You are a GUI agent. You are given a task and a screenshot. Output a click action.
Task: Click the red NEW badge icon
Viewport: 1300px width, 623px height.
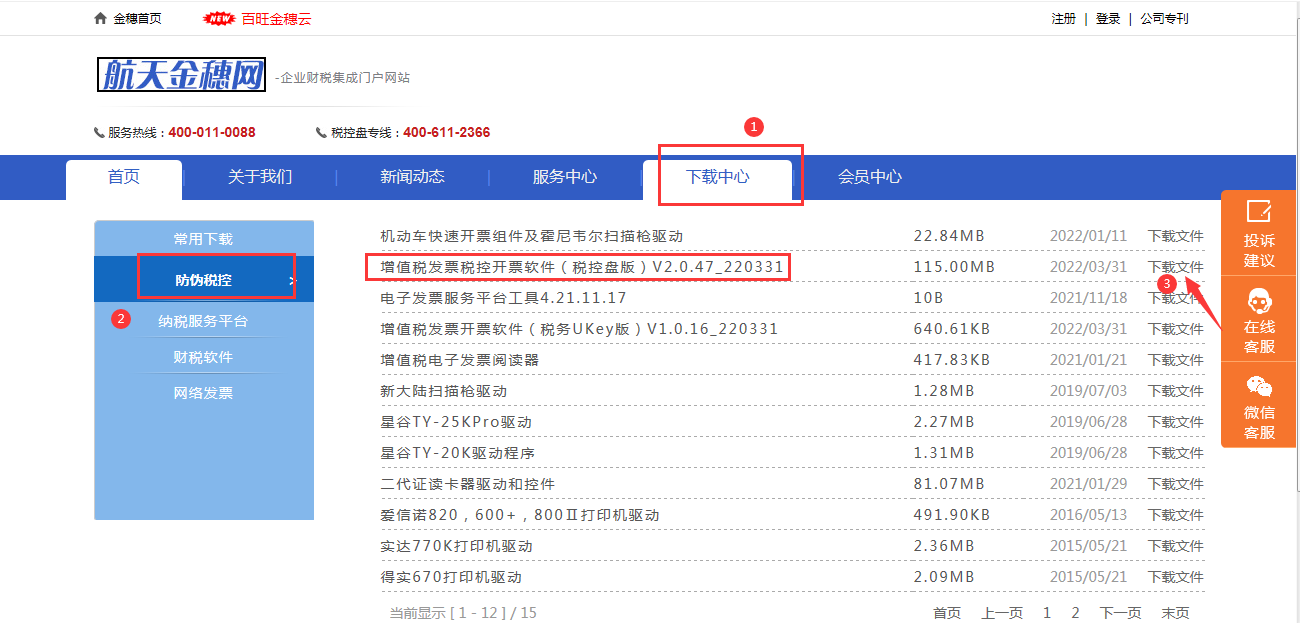tap(219, 18)
